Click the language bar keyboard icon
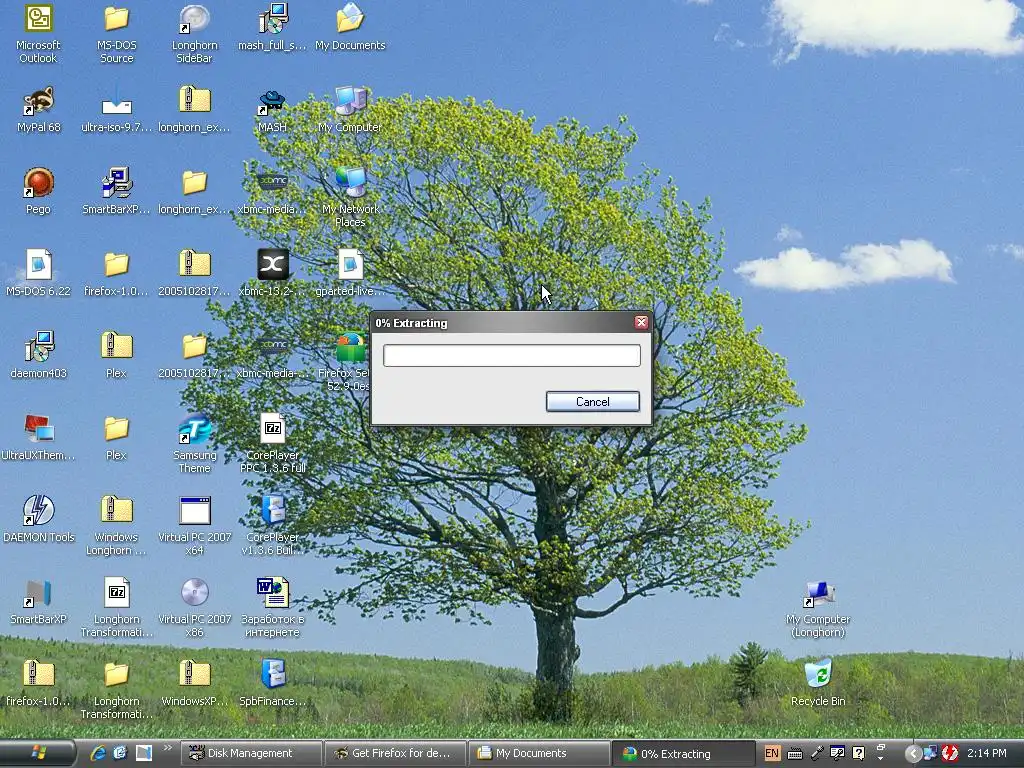1024x768 pixels. (x=795, y=754)
